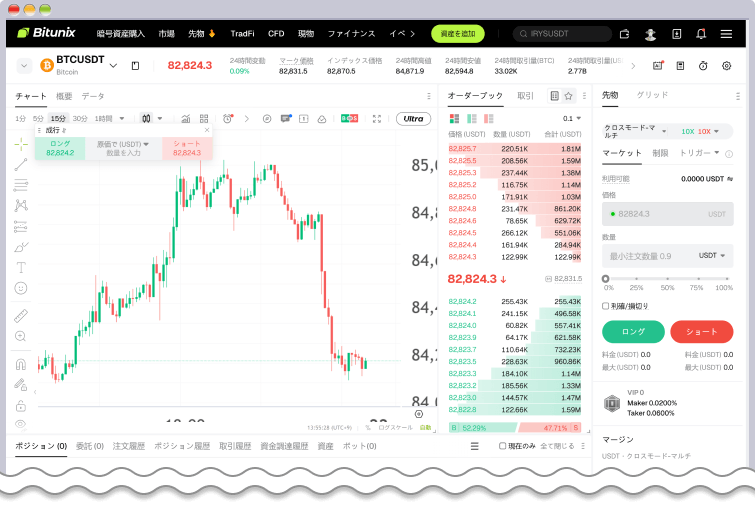
Task: Show both bids and asks order book view
Action: tap(454, 118)
